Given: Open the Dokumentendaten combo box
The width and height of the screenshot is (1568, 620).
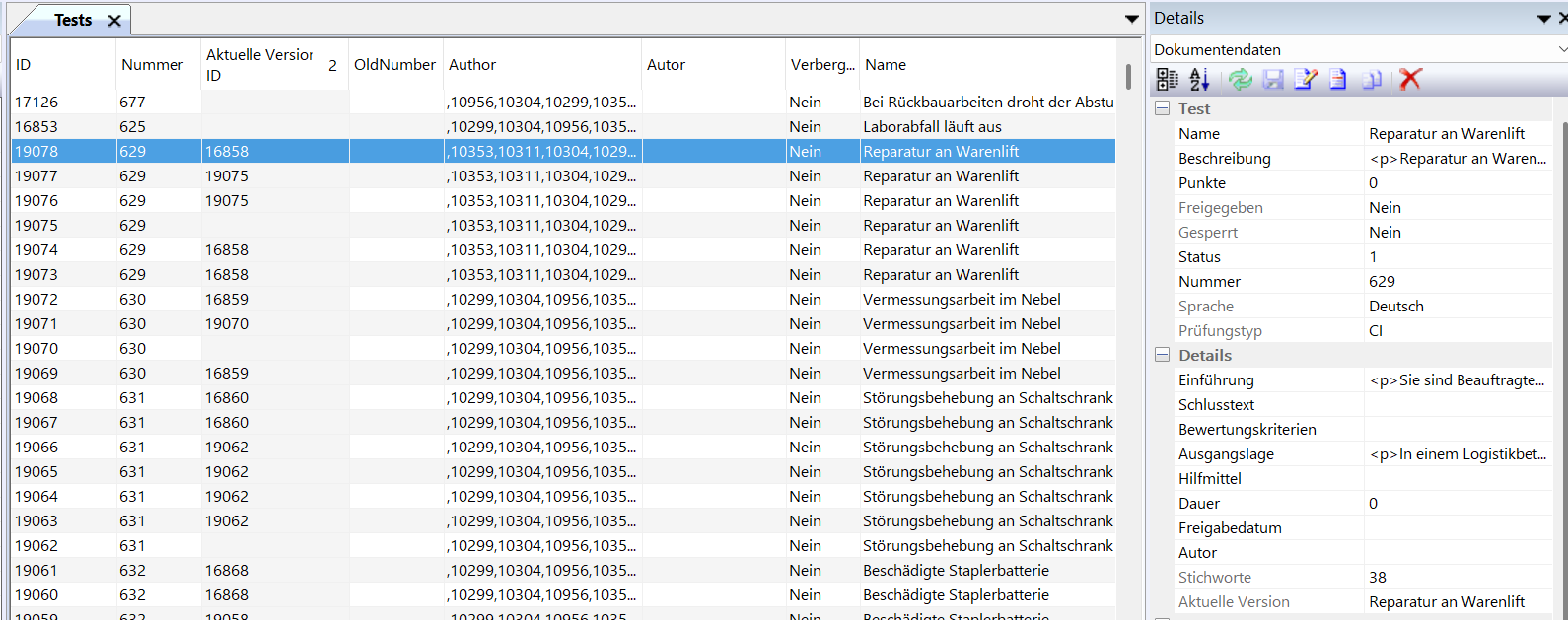Looking at the screenshot, I should pos(1359,49).
